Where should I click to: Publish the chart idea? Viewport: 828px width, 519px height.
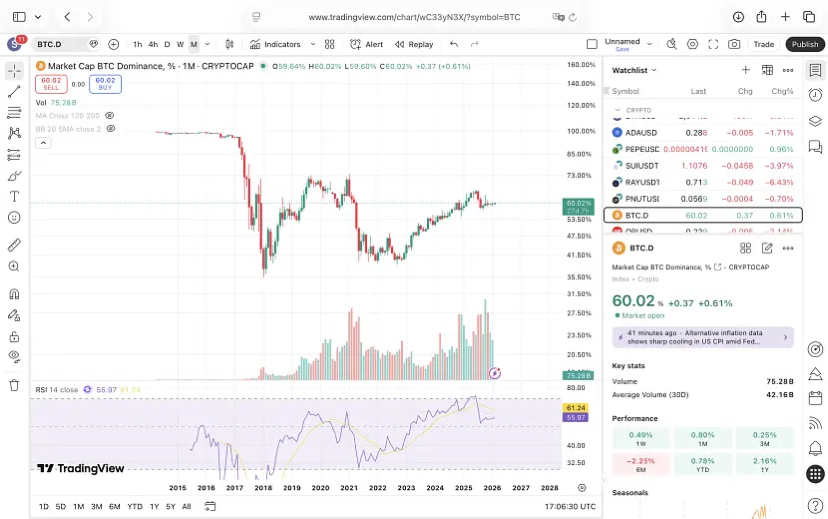click(805, 44)
